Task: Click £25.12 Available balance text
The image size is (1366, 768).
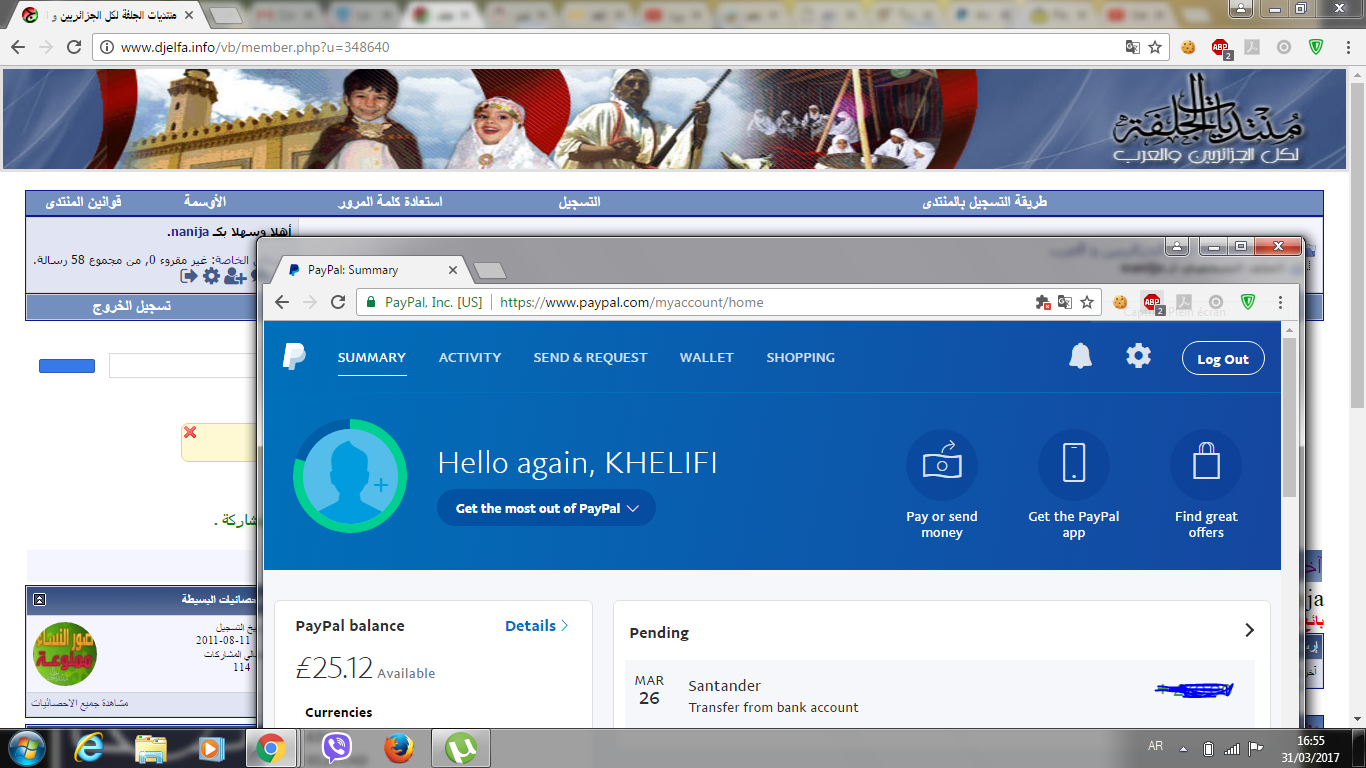Action: click(365, 669)
